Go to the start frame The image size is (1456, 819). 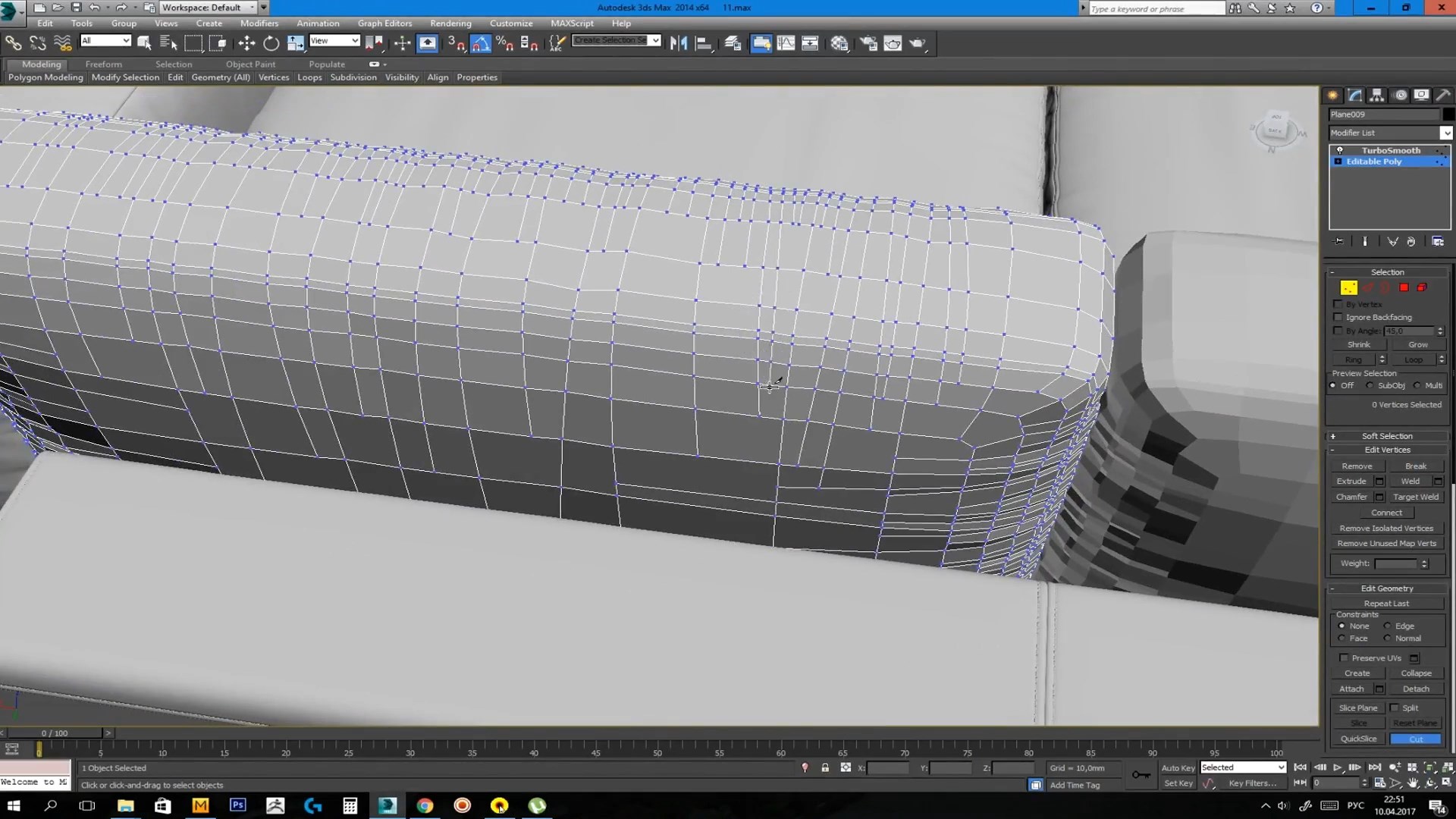[x=1300, y=767]
